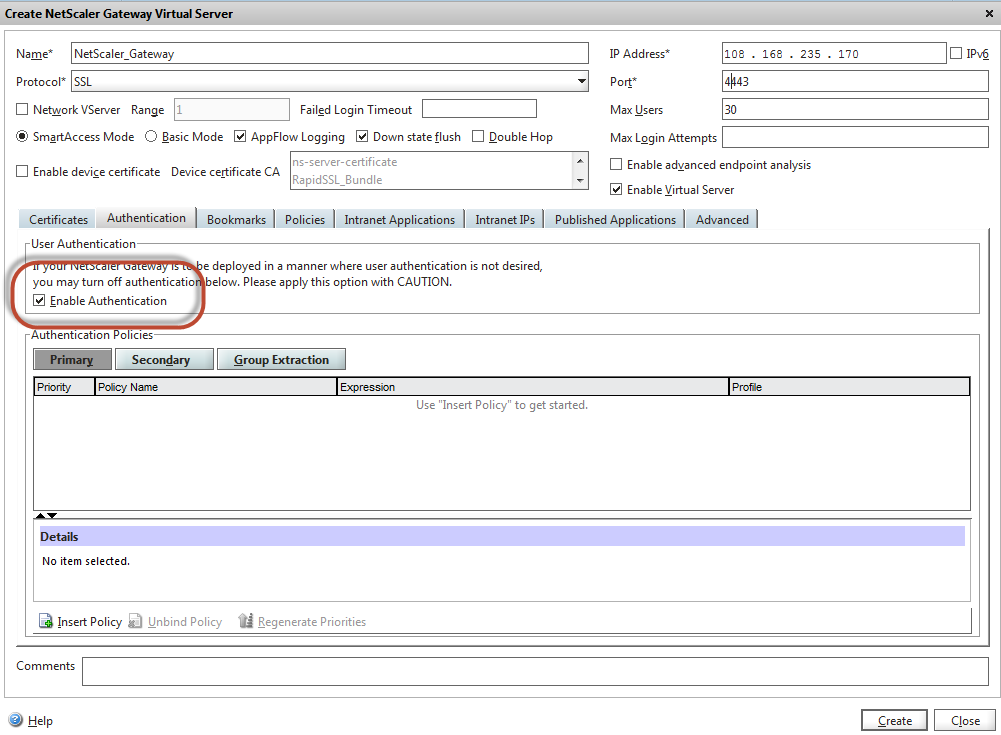Uncheck the Enable Authentication checkbox

[39, 301]
